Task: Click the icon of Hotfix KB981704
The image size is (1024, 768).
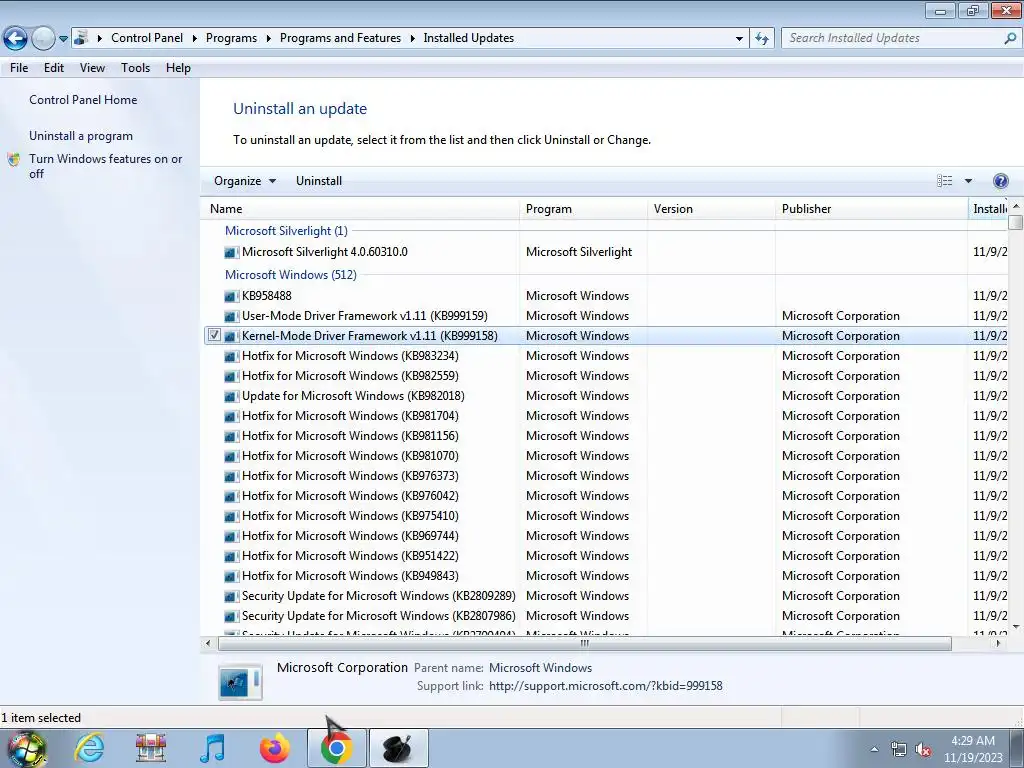Action: tap(231, 417)
